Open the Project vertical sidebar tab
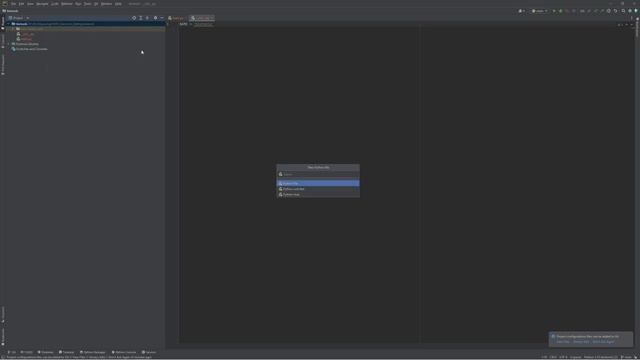 [3, 23]
